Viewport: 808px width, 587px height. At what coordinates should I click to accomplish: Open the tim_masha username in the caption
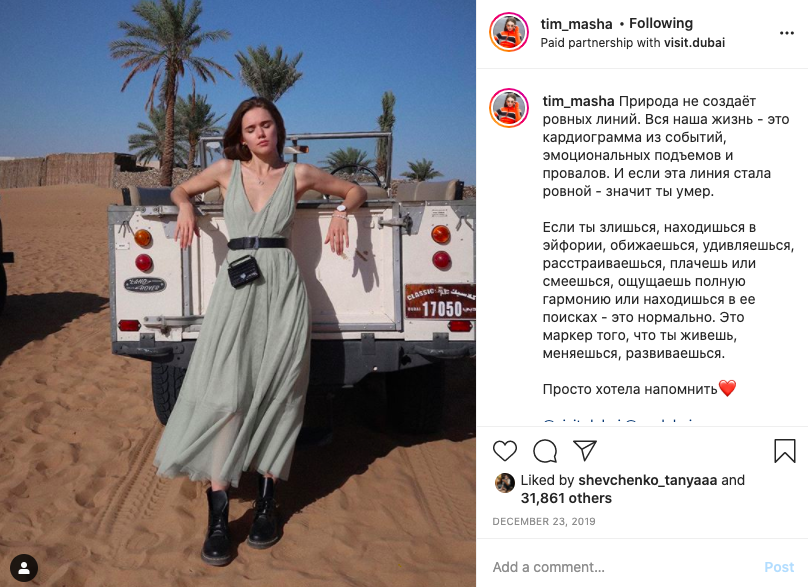pyautogui.click(x=578, y=102)
